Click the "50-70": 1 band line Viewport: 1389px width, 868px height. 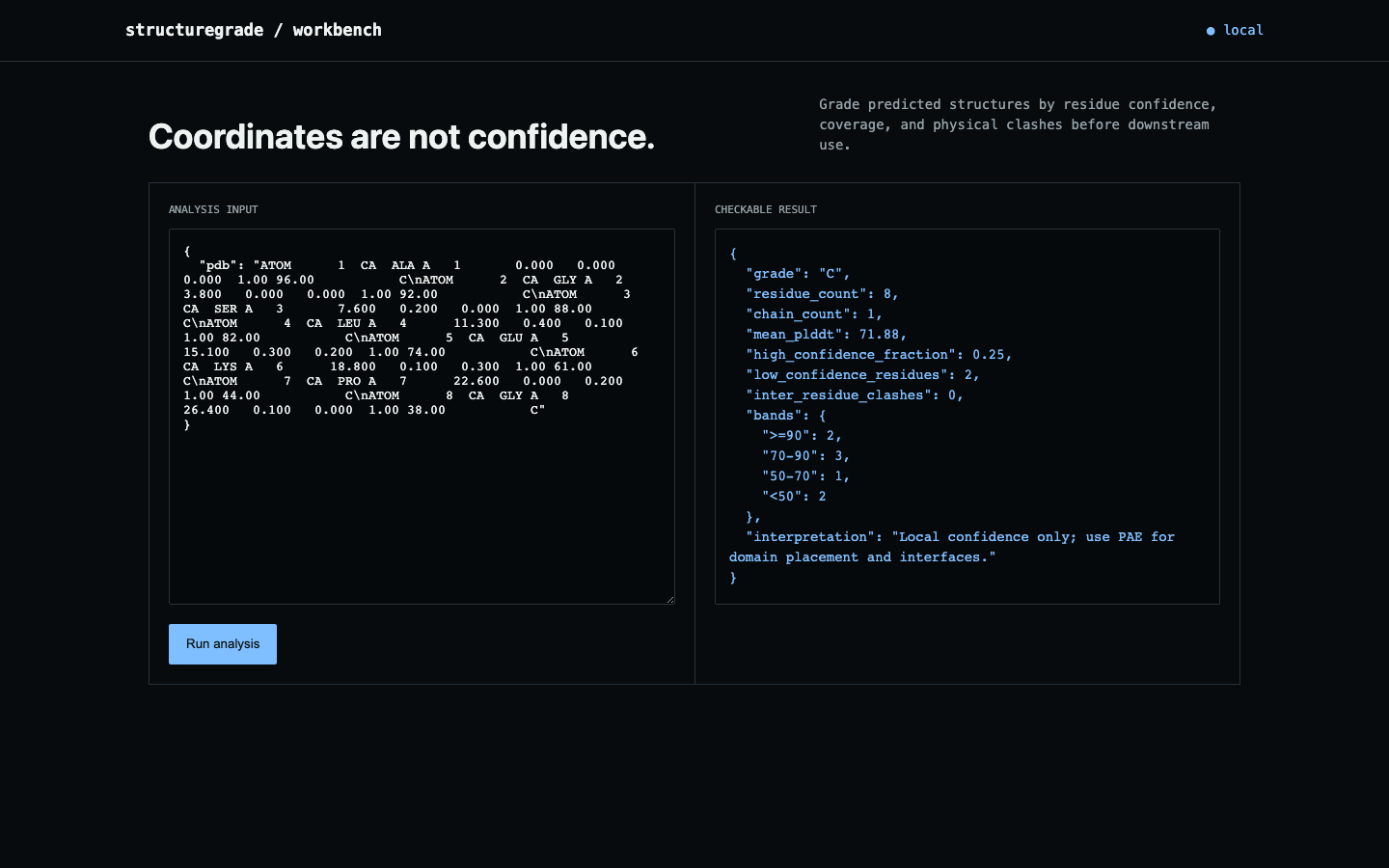click(x=805, y=476)
